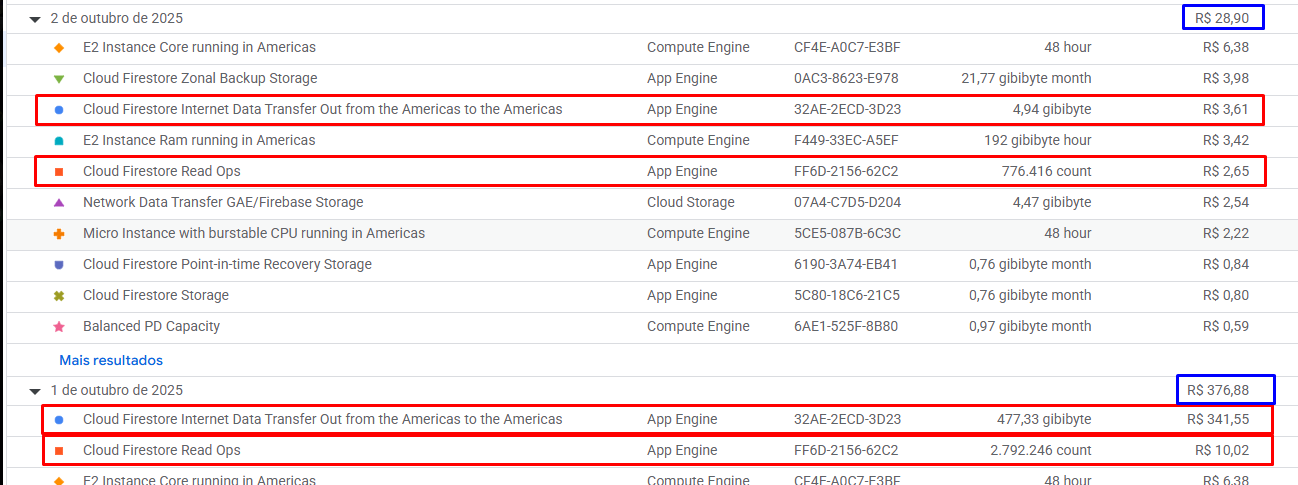The height and width of the screenshot is (485, 1298).
Task: Open the Mais resultados link
Action: (110, 360)
